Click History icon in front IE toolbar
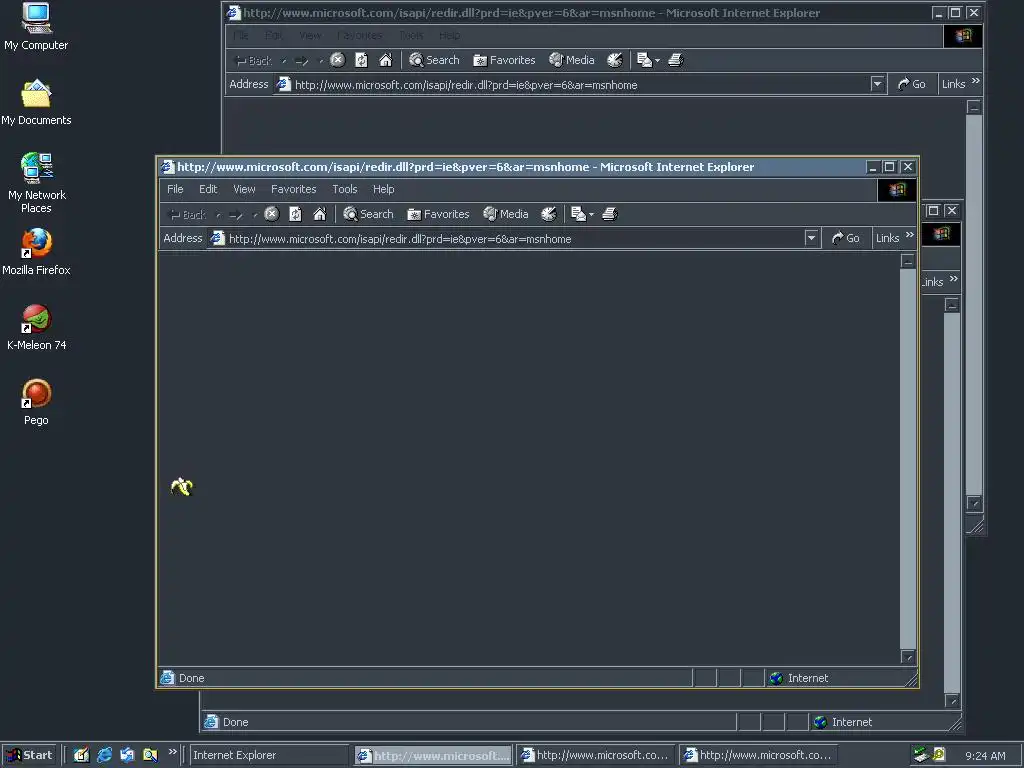Screen dimensions: 1024x768 point(549,214)
